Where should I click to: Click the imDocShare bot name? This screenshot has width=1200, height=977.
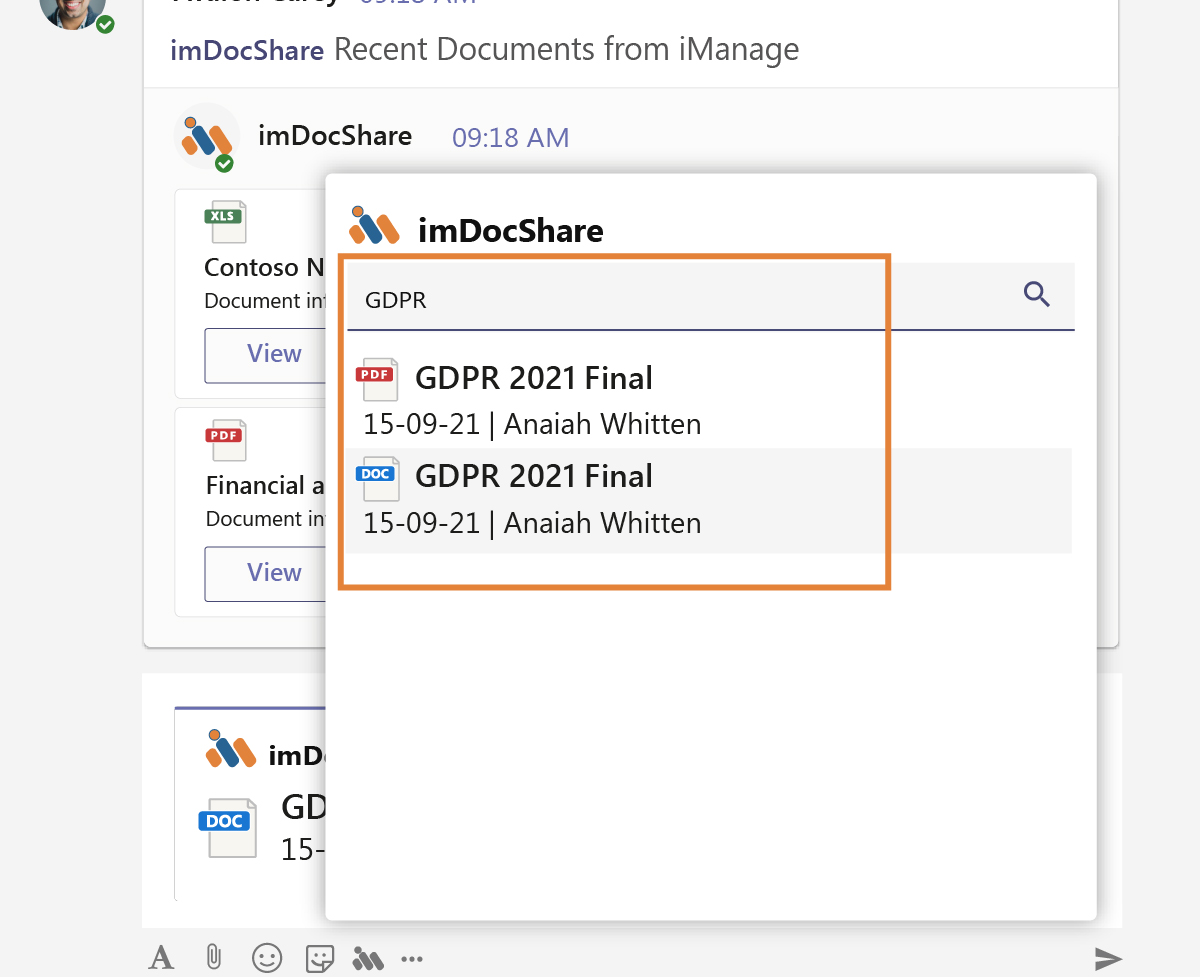tap(335, 136)
